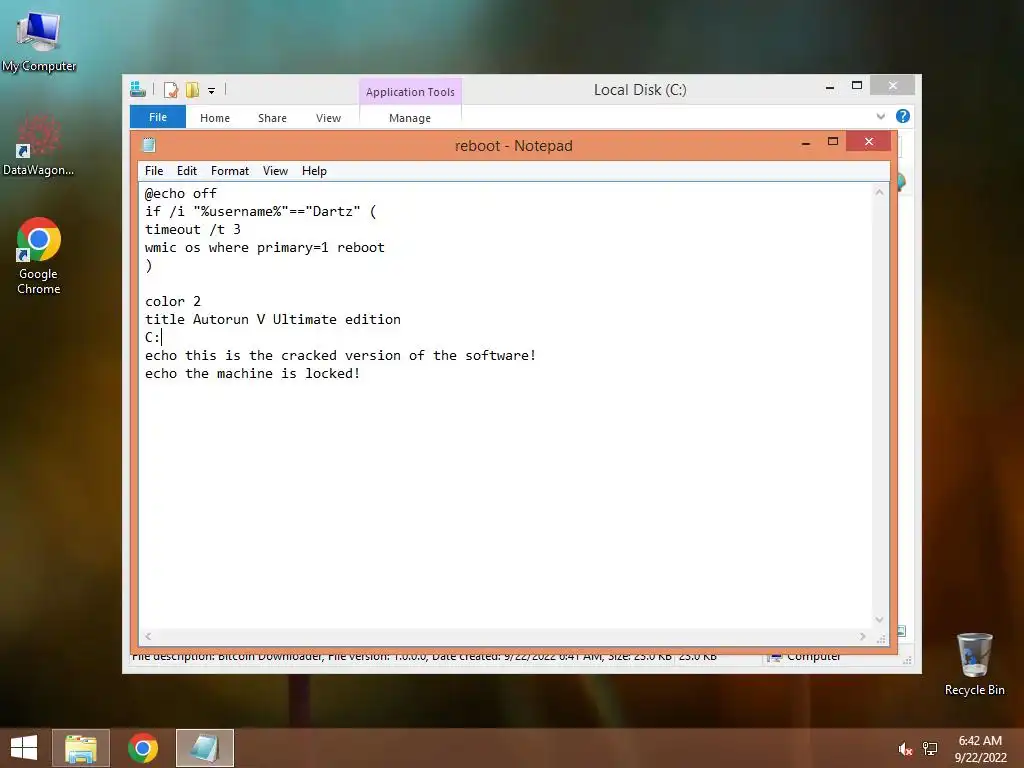Image resolution: width=1024 pixels, height=768 pixels.
Task: Open Notepad Help menu
Action: click(314, 170)
